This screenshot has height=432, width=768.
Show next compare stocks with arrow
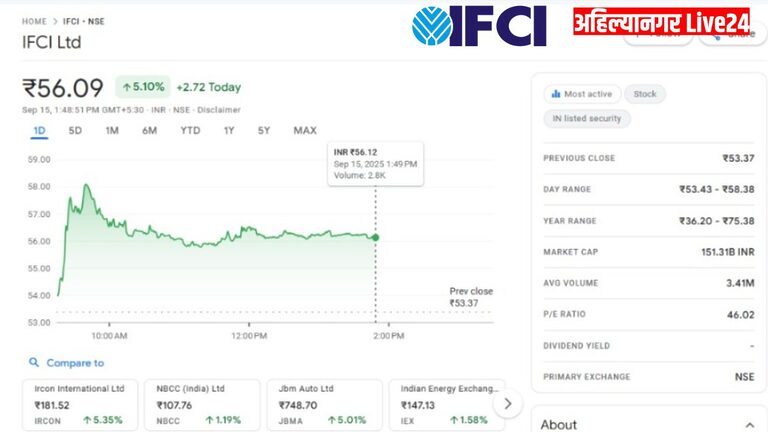(x=508, y=404)
